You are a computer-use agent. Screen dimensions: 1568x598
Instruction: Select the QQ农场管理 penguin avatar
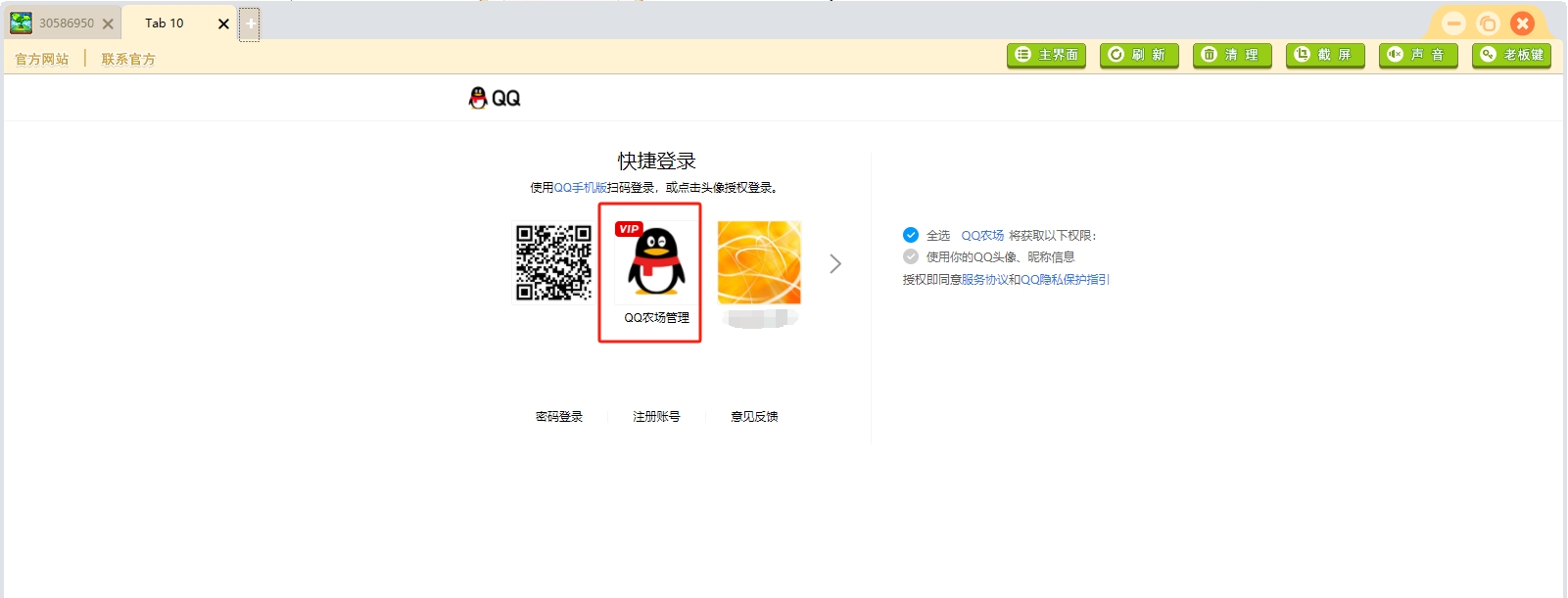coord(656,262)
